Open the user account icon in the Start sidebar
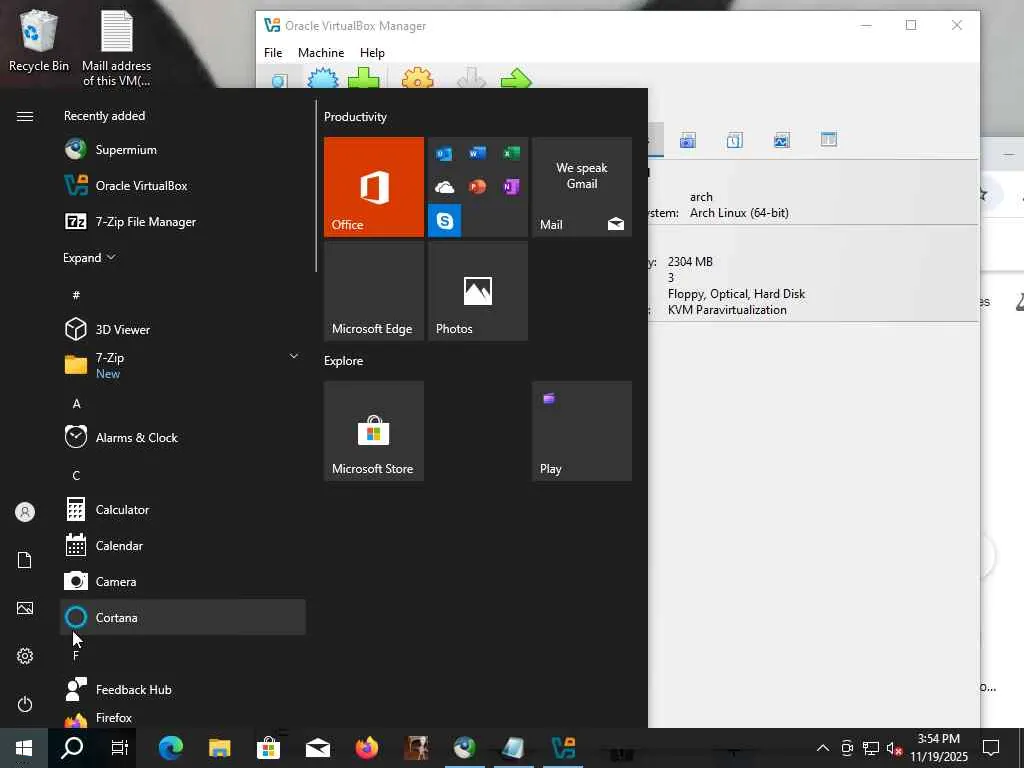The image size is (1024, 768). [25, 512]
